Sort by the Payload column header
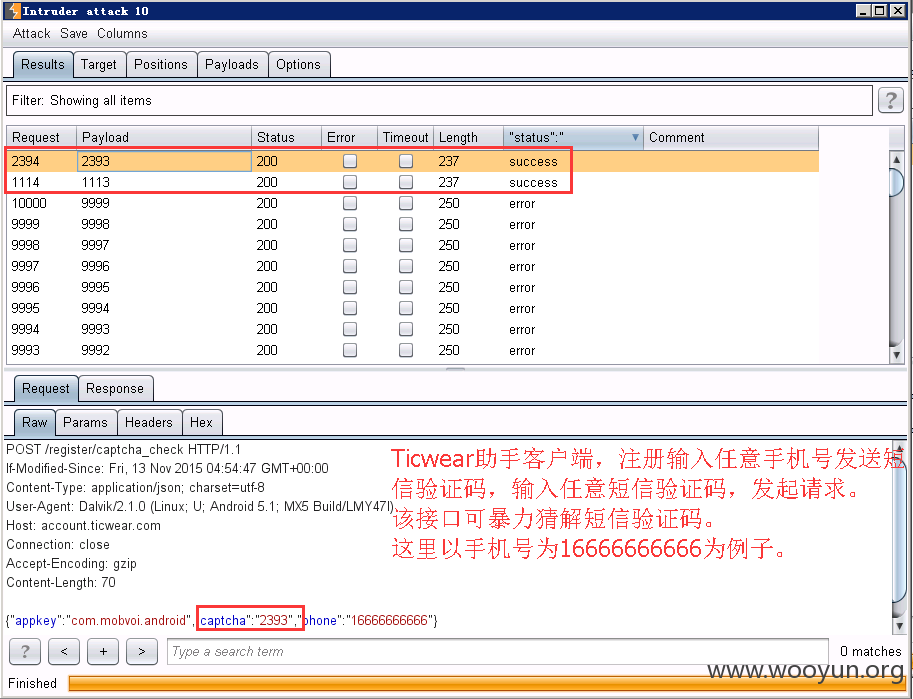 (164, 137)
